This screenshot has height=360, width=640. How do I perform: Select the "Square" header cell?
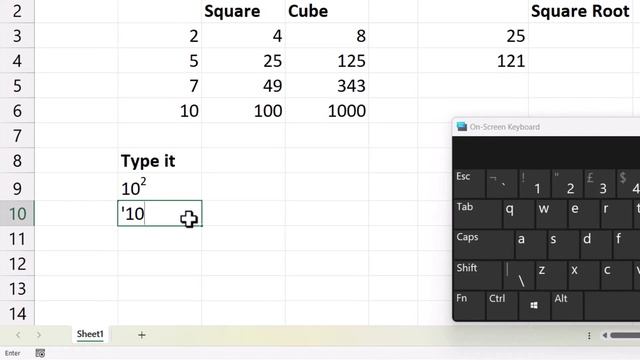pos(243,11)
